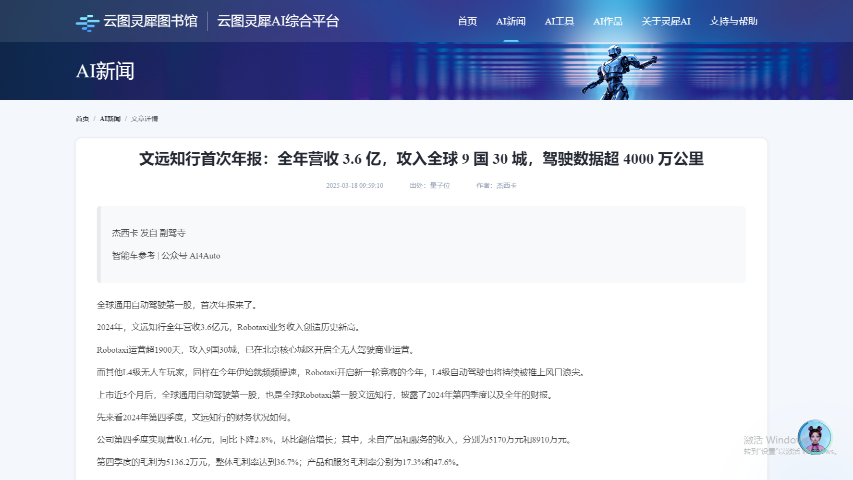Click the article title about 文远知行首次年报
This screenshot has width=853, height=480.
[422, 159]
